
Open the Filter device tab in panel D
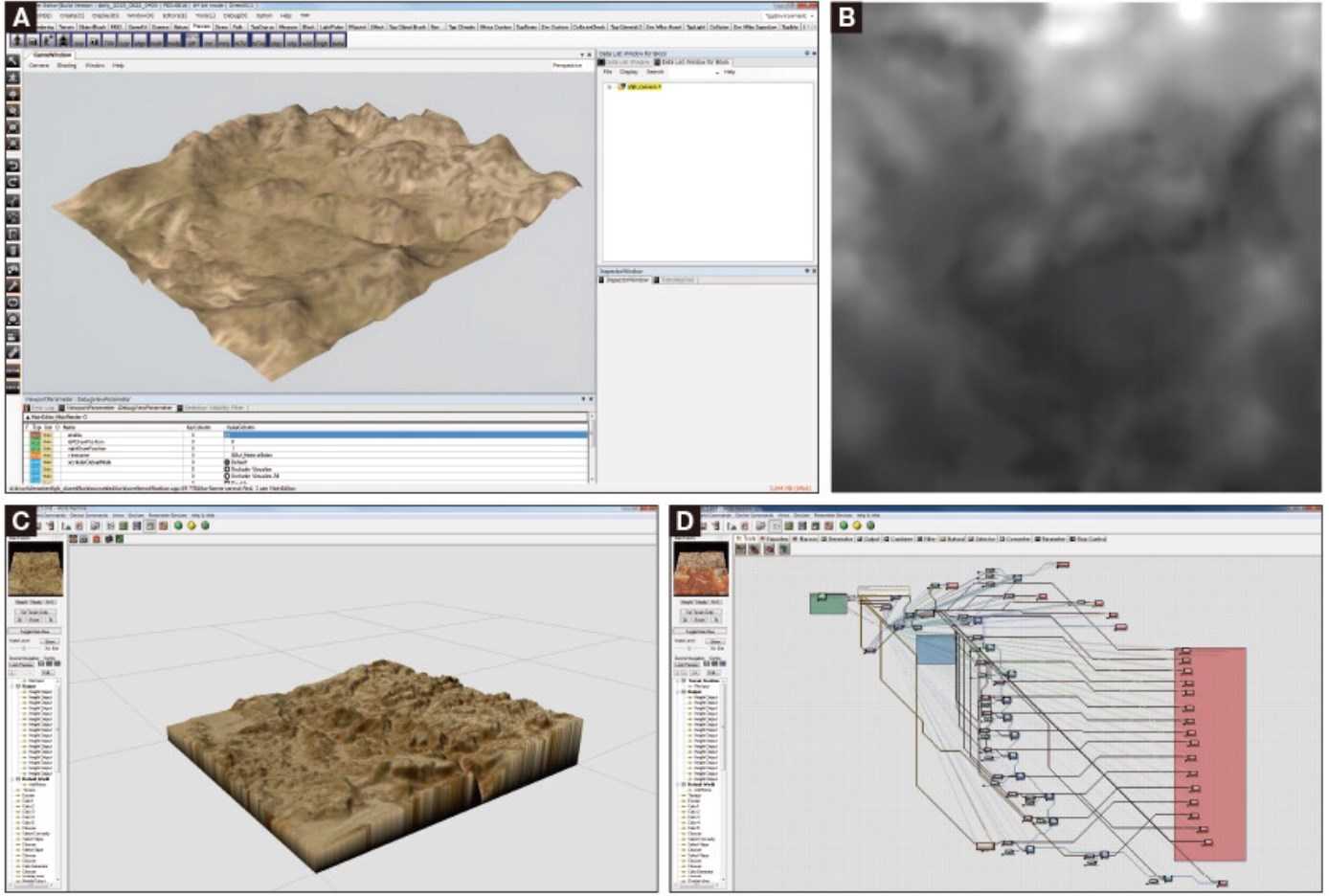(926, 539)
